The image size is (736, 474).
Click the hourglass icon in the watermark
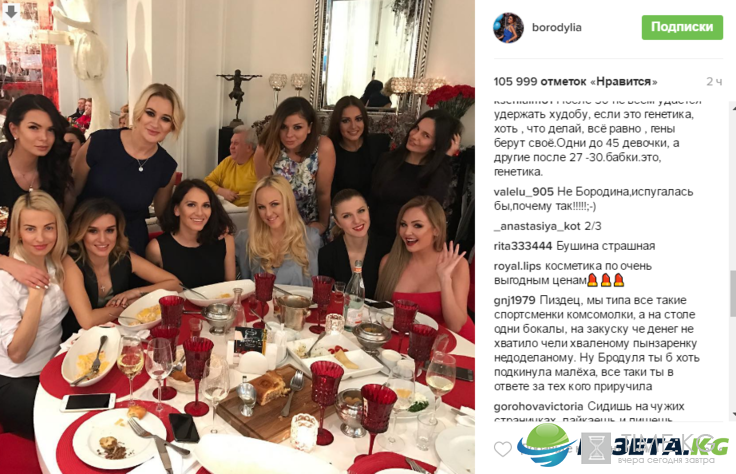tap(597, 449)
